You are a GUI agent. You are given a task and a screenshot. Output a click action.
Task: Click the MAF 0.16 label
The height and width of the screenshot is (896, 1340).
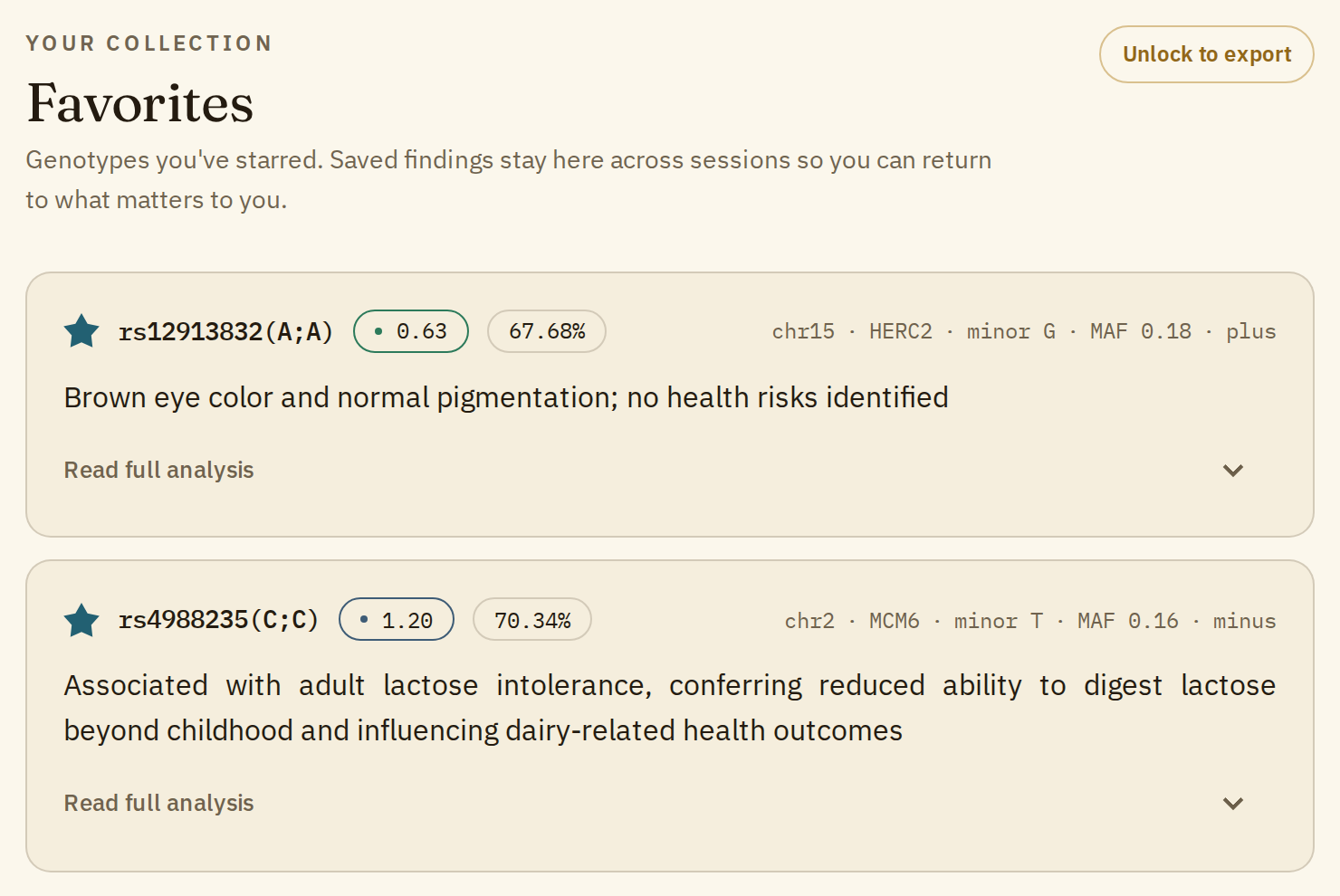[1128, 621]
